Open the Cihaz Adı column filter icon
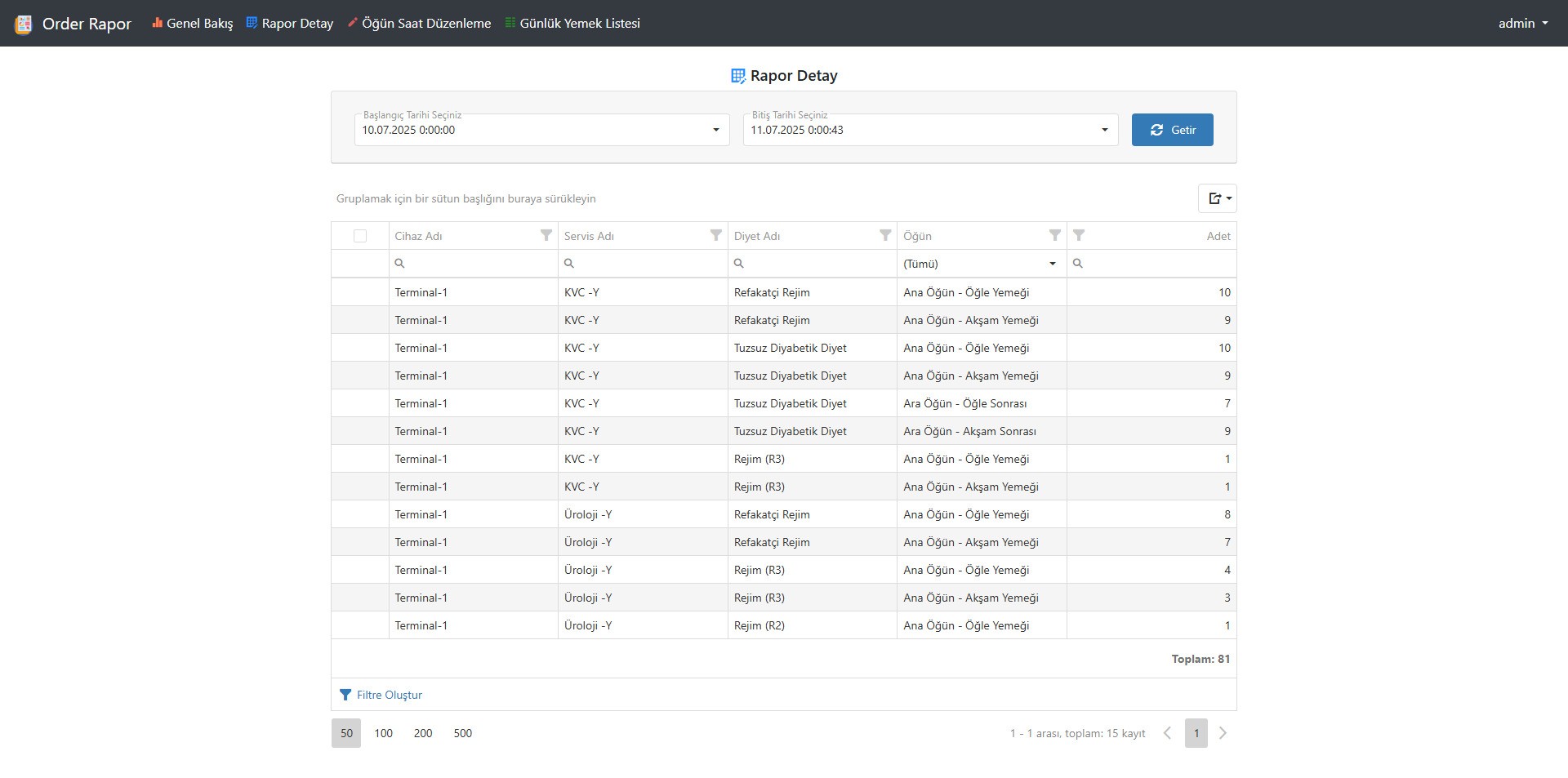Image resolution: width=1568 pixels, height=778 pixels. point(546,235)
